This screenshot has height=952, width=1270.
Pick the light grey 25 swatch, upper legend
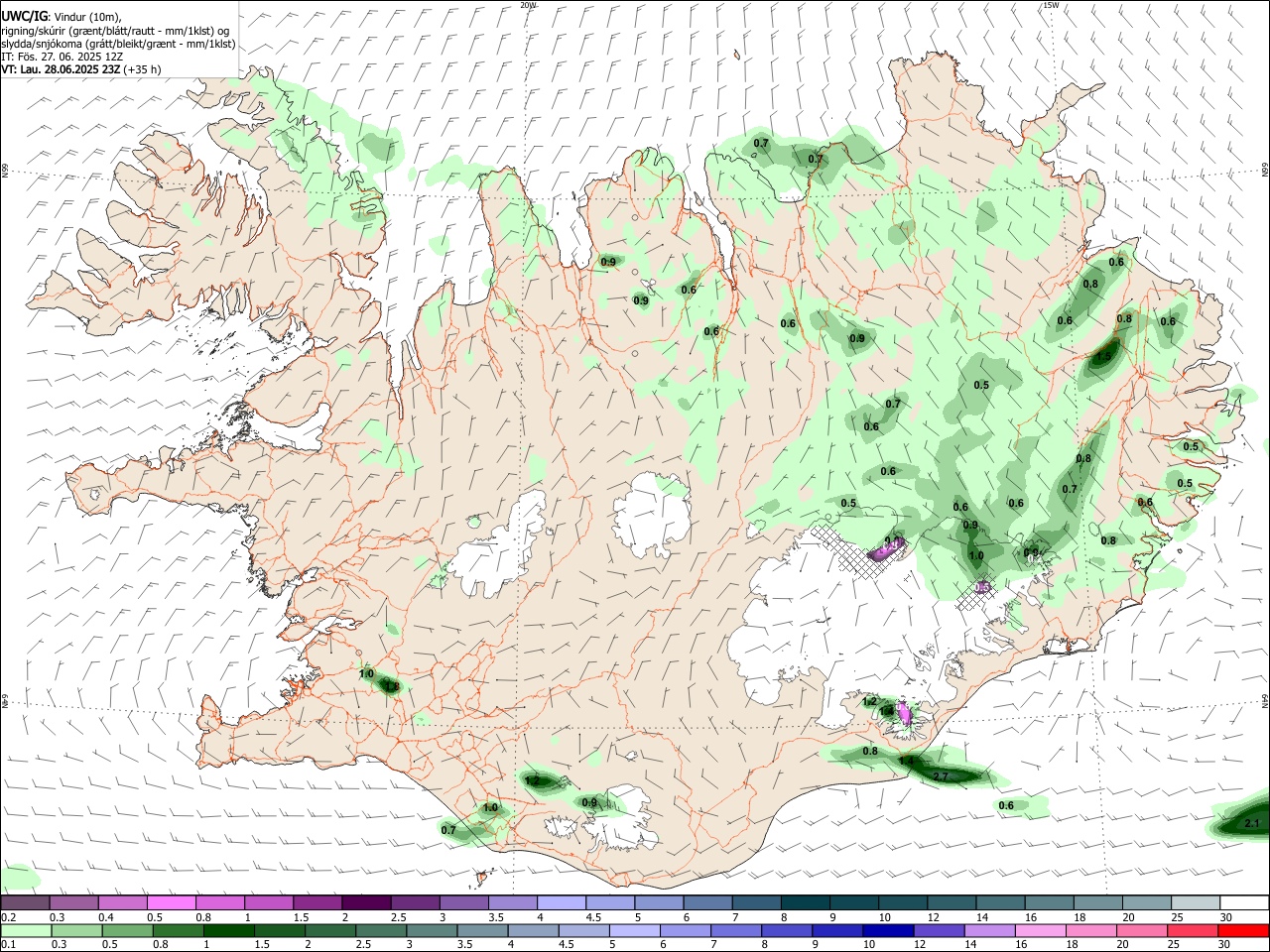(x=1194, y=903)
